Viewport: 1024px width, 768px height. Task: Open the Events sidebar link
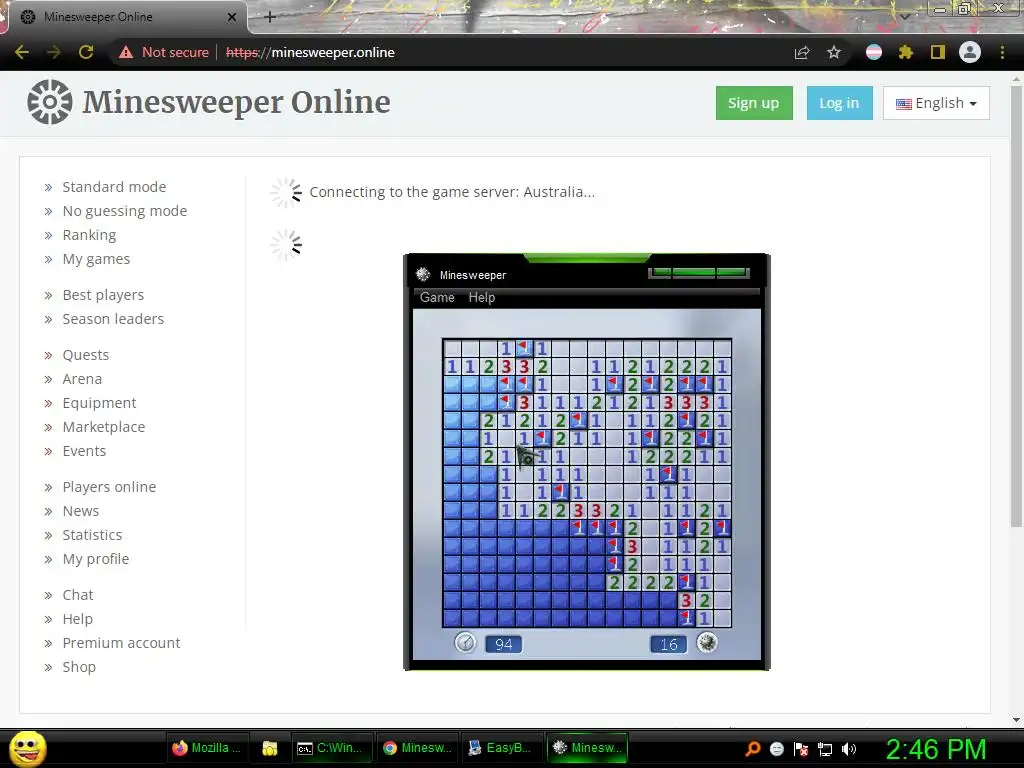(84, 451)
